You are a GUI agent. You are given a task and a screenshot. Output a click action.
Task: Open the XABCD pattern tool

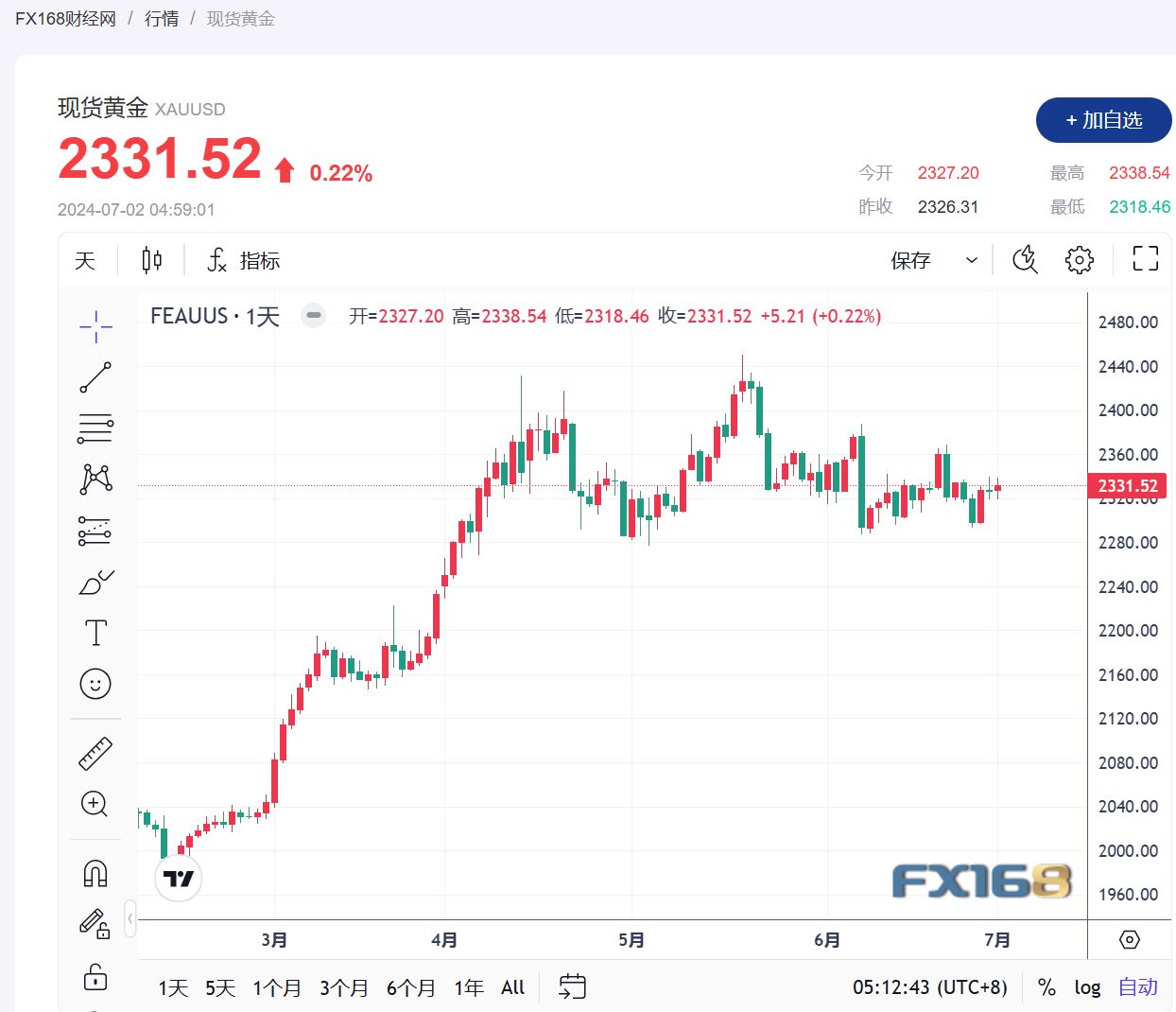(x=95, y=479)
